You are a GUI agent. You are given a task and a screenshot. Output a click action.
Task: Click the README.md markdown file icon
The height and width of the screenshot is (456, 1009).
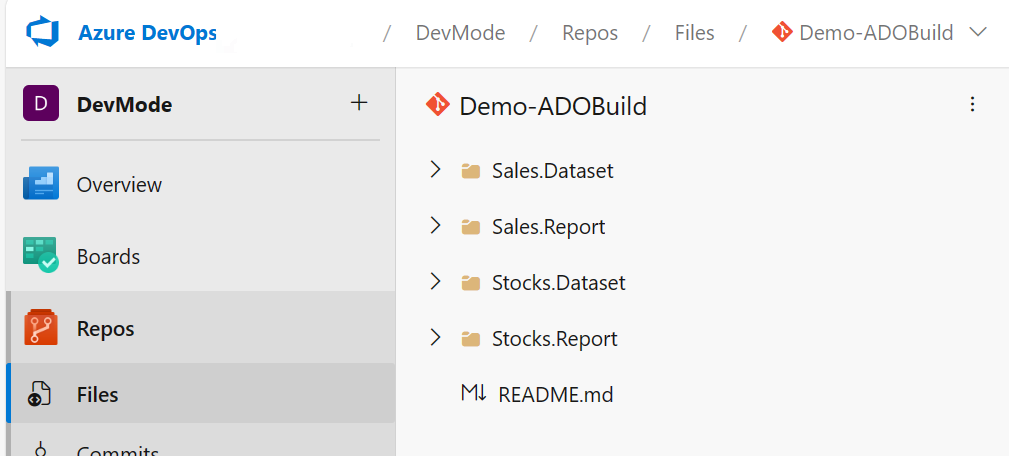click(473, 394)
